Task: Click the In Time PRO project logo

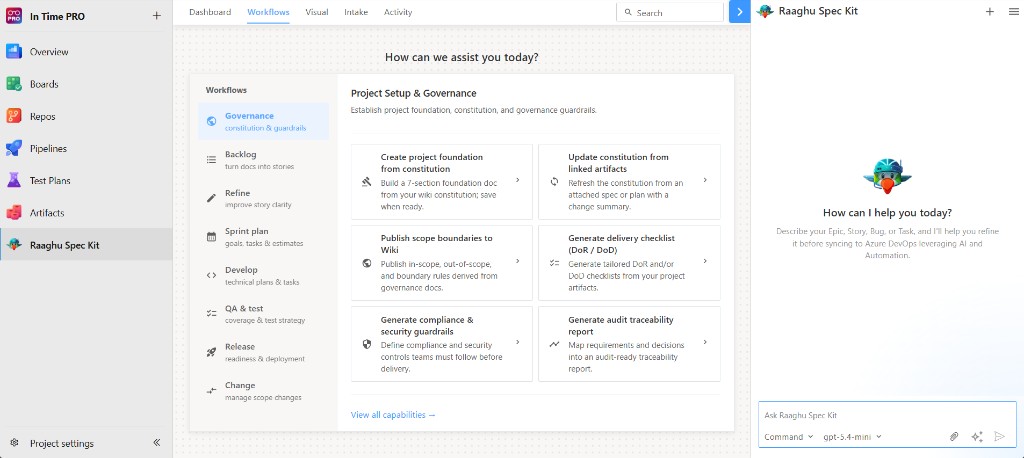Action: [x=14, y=16]
